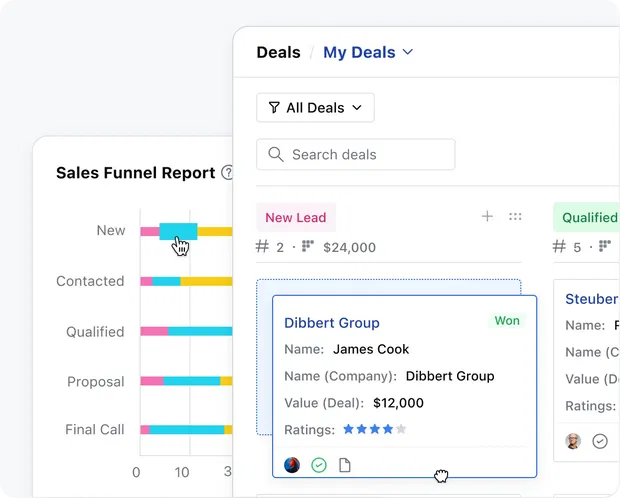Click the Search deals input field
Viewport: 620px width, 498px height.
[x=366, y=155]
